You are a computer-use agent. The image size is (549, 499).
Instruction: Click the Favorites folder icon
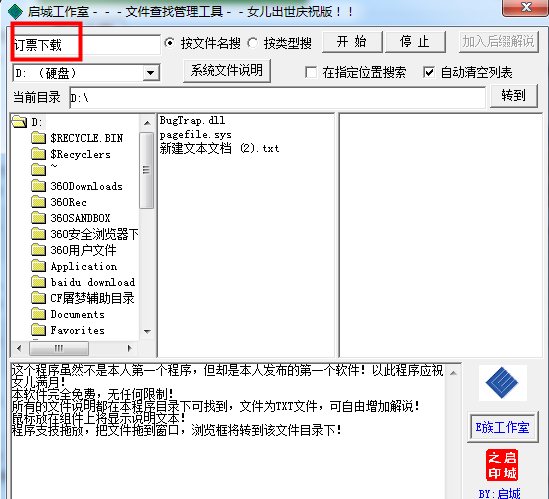click(38, 330)
